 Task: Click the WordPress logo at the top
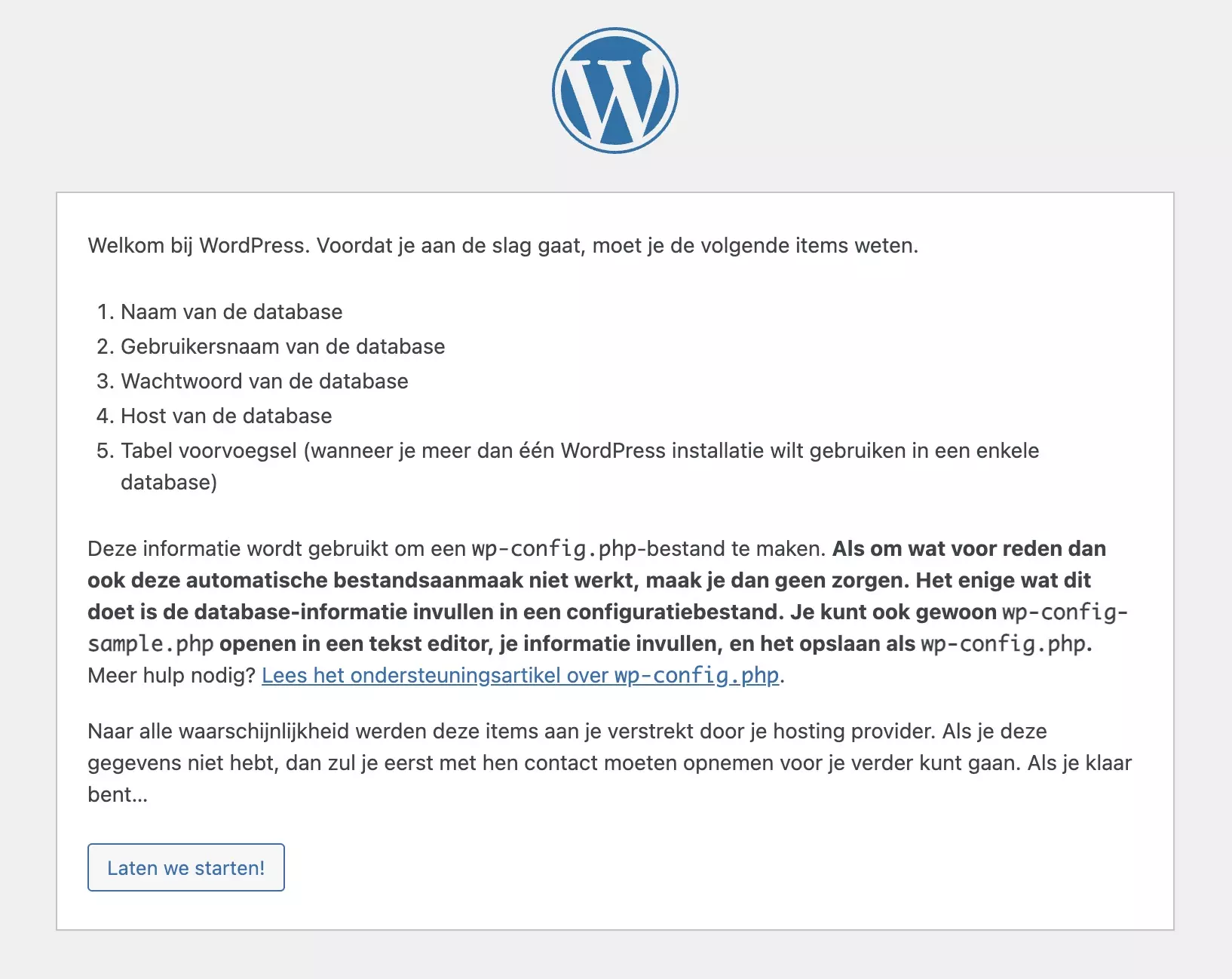click(x=615, y=89)
